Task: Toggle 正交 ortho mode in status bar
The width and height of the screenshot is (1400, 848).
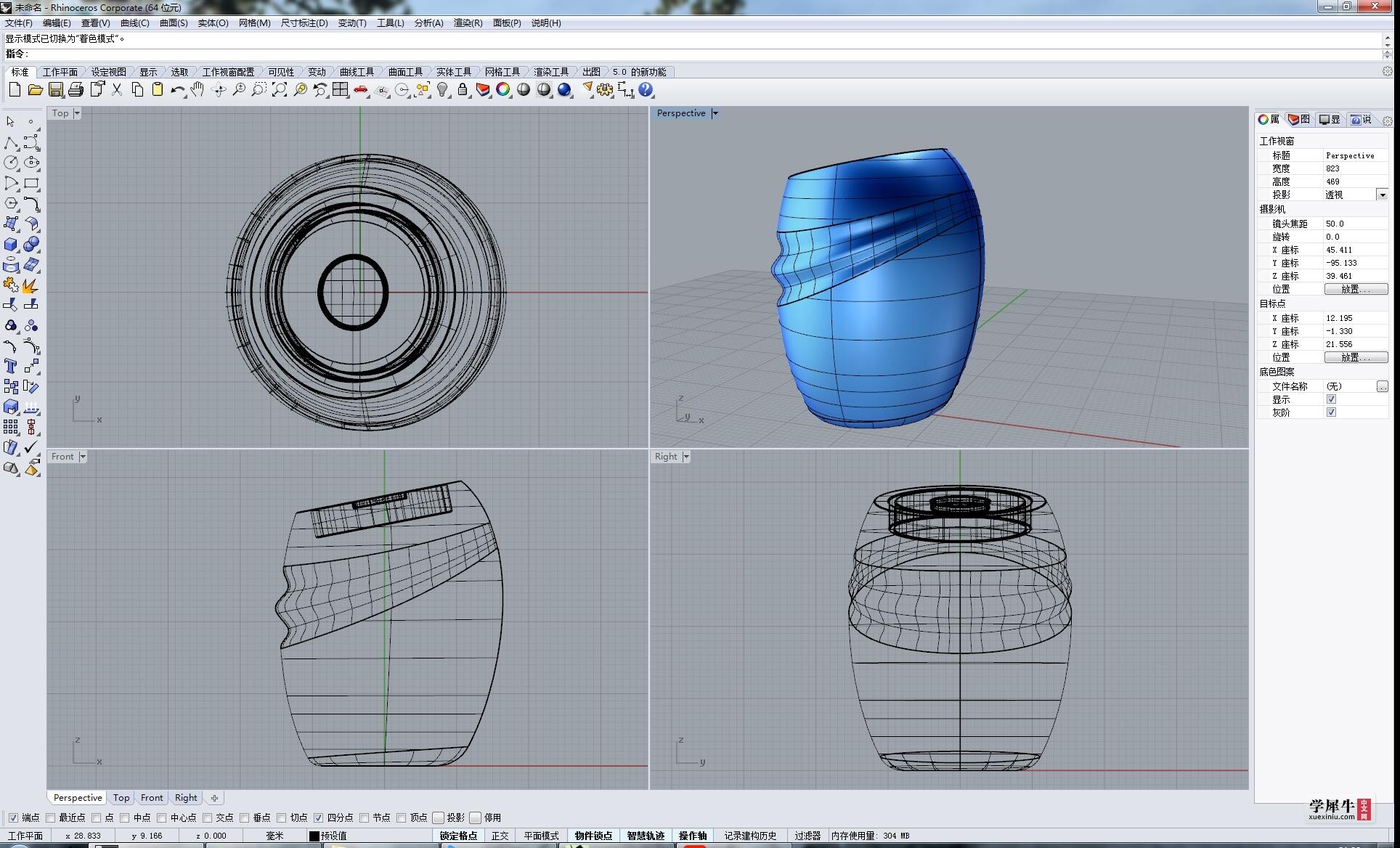Action: [500, 836]
